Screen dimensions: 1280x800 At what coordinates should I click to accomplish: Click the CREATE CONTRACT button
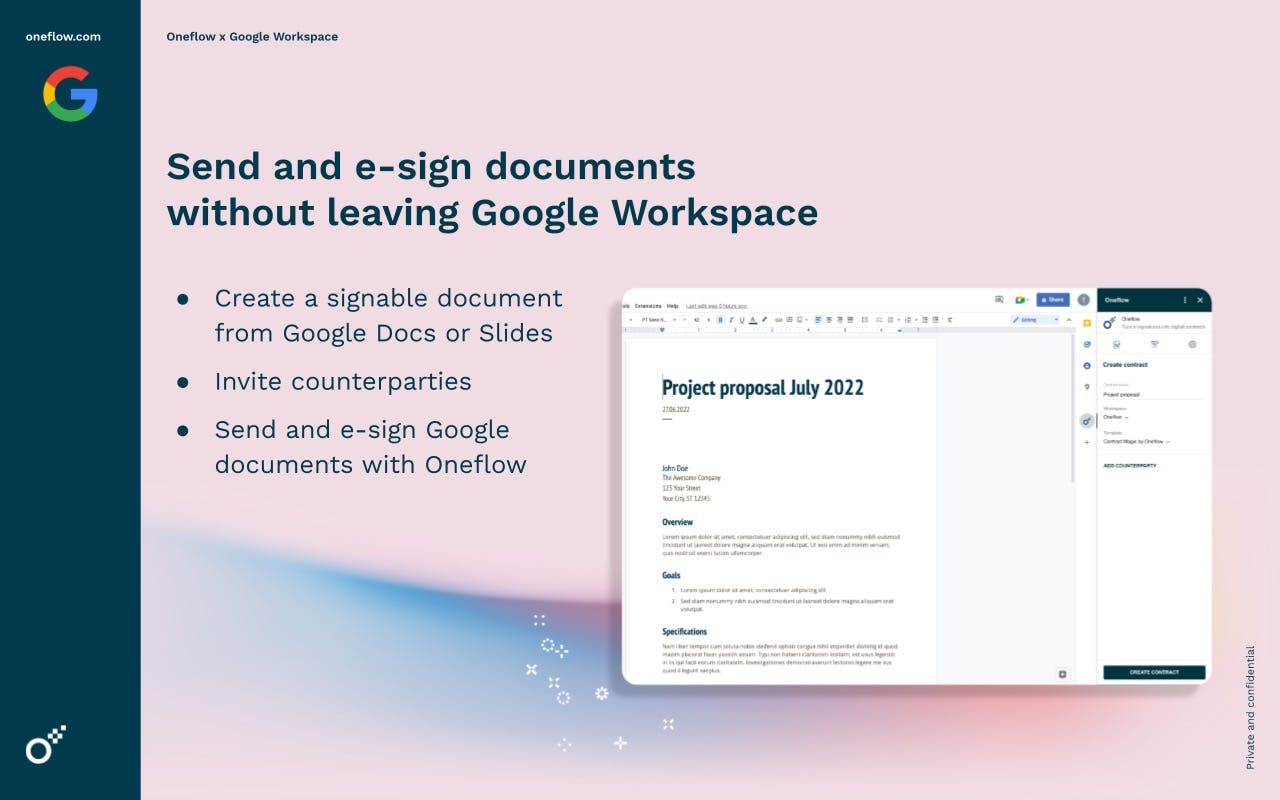point(1154,673)
